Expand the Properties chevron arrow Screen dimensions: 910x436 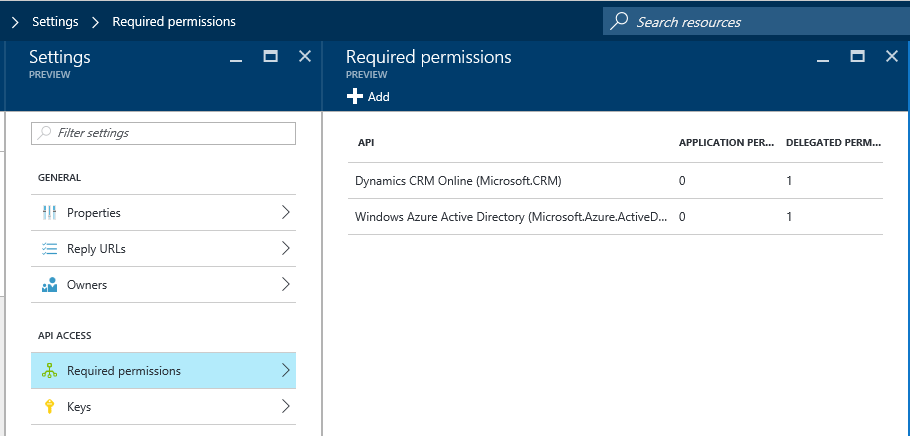click(285, 212)
